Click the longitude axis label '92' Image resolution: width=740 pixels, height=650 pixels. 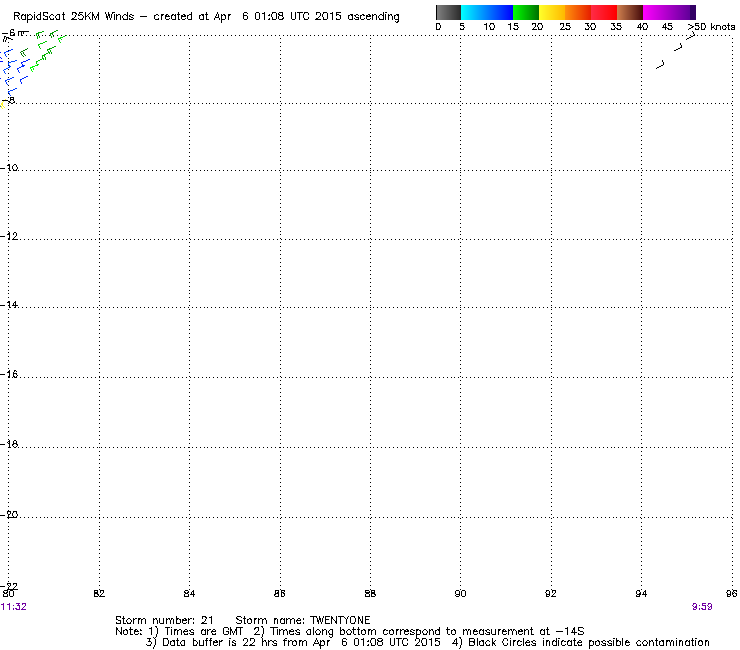click(551, 593)
